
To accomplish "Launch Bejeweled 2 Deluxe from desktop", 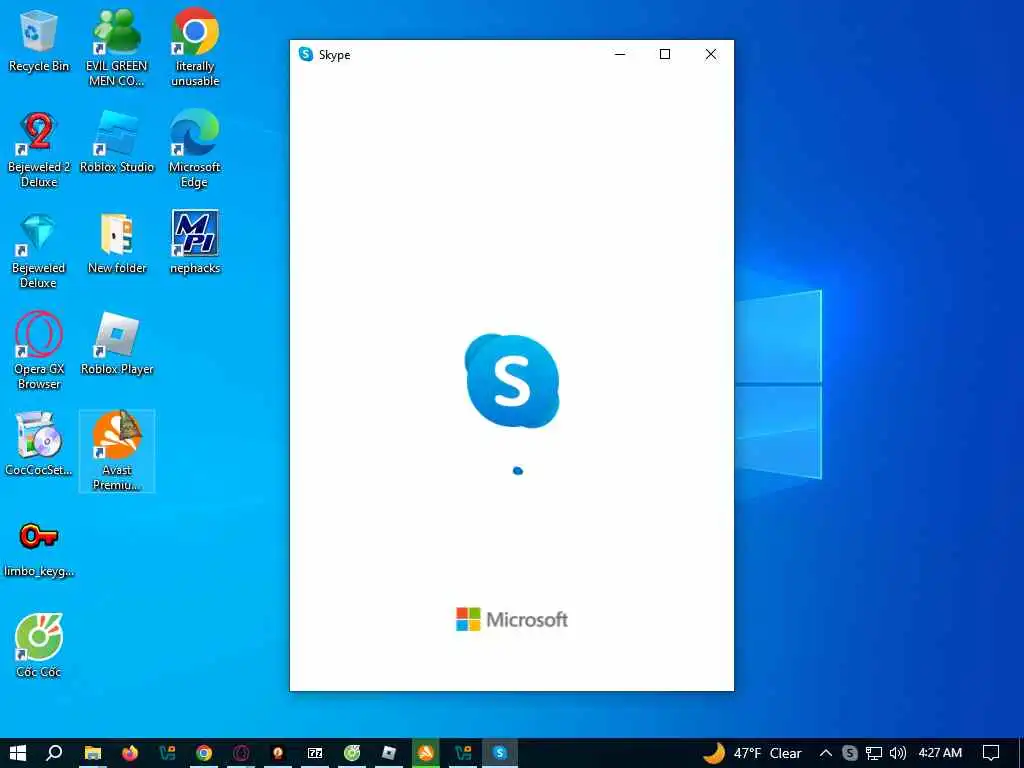I will click(39, 150).
